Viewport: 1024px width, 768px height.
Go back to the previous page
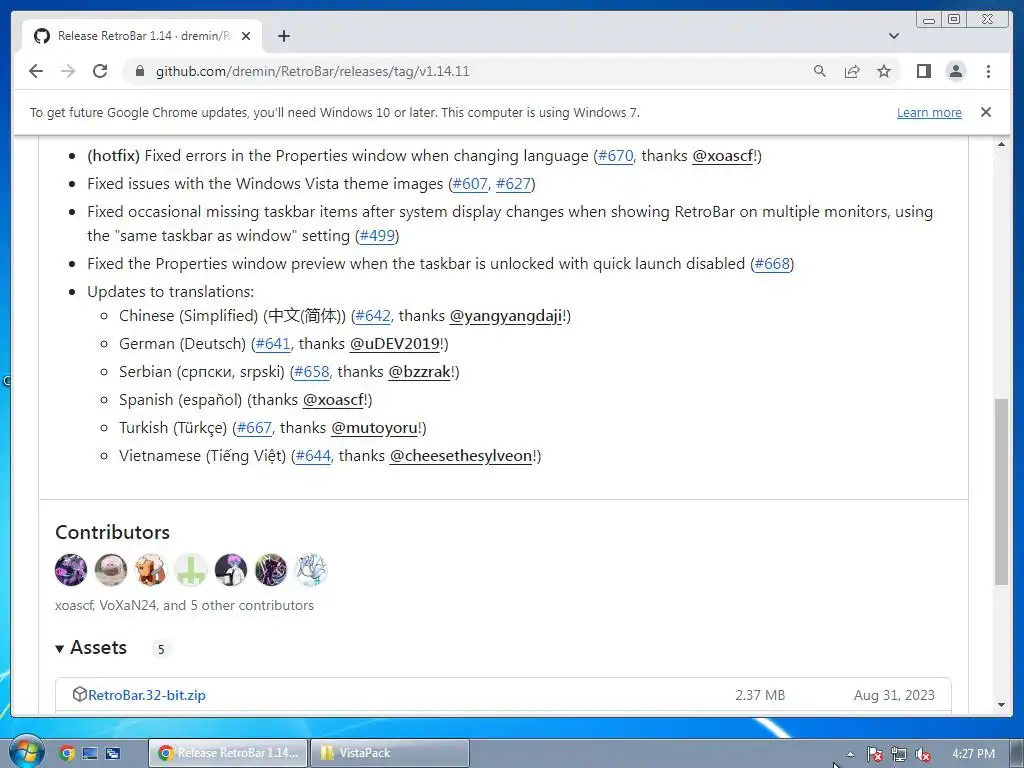[36, 71]
